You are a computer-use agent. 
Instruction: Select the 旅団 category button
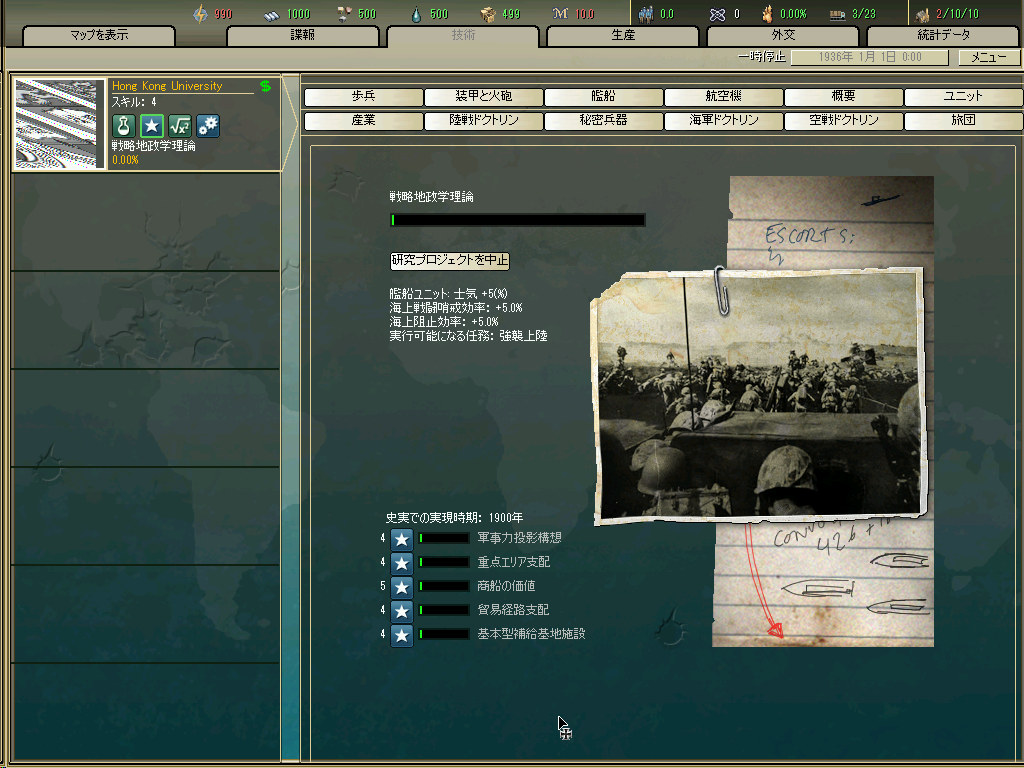point(963,121)
